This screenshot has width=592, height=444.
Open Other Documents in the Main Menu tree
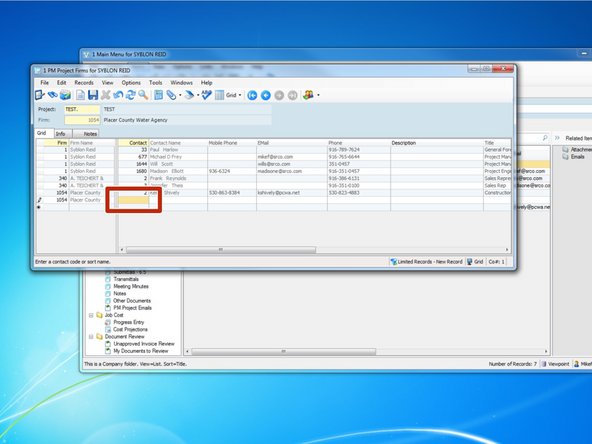click(x=132, y=301)
